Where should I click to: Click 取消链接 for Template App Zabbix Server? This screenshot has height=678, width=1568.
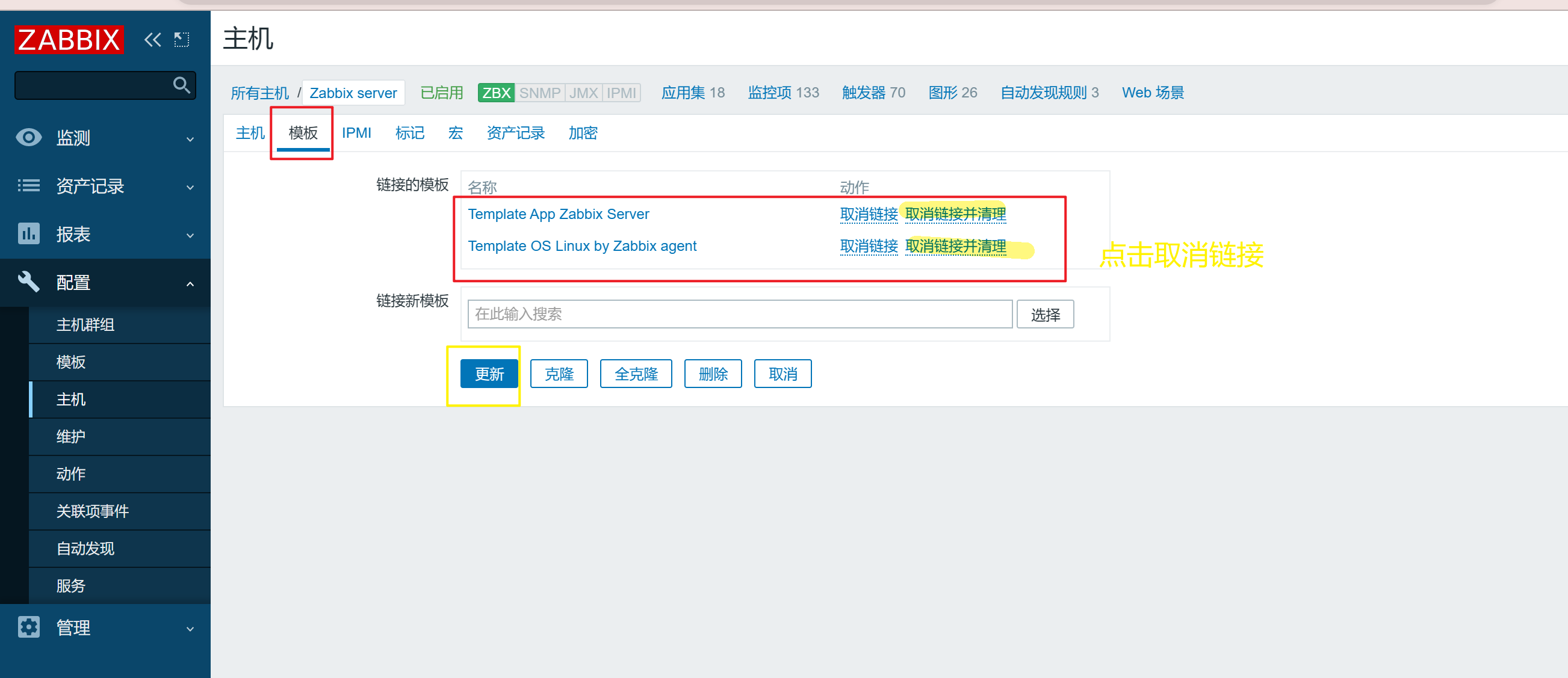(x=869, y=214)
